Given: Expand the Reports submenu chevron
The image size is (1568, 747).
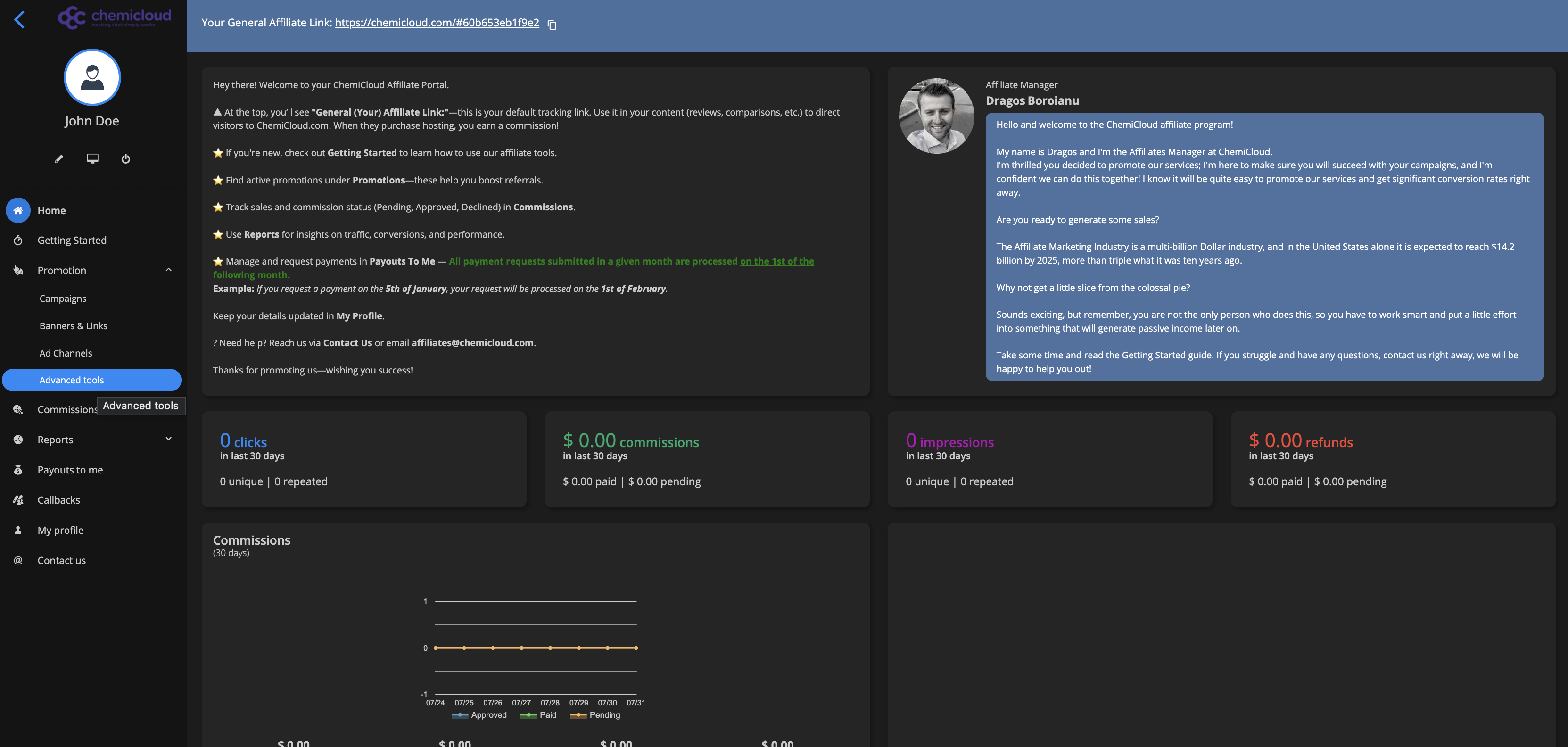Looking at the screenshot, I should coord(169,439).
